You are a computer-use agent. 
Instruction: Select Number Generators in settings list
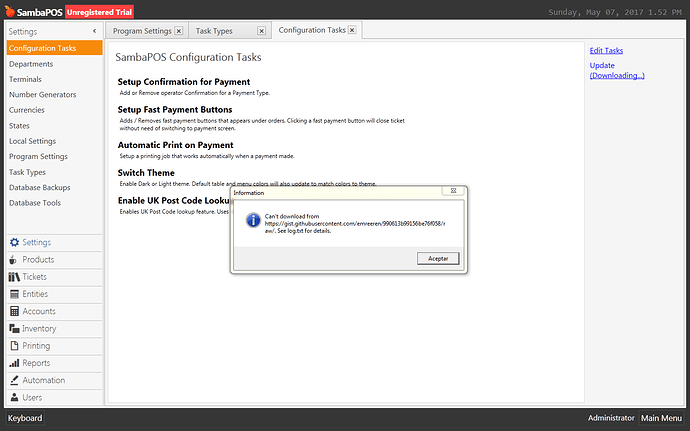pos(43,94)
